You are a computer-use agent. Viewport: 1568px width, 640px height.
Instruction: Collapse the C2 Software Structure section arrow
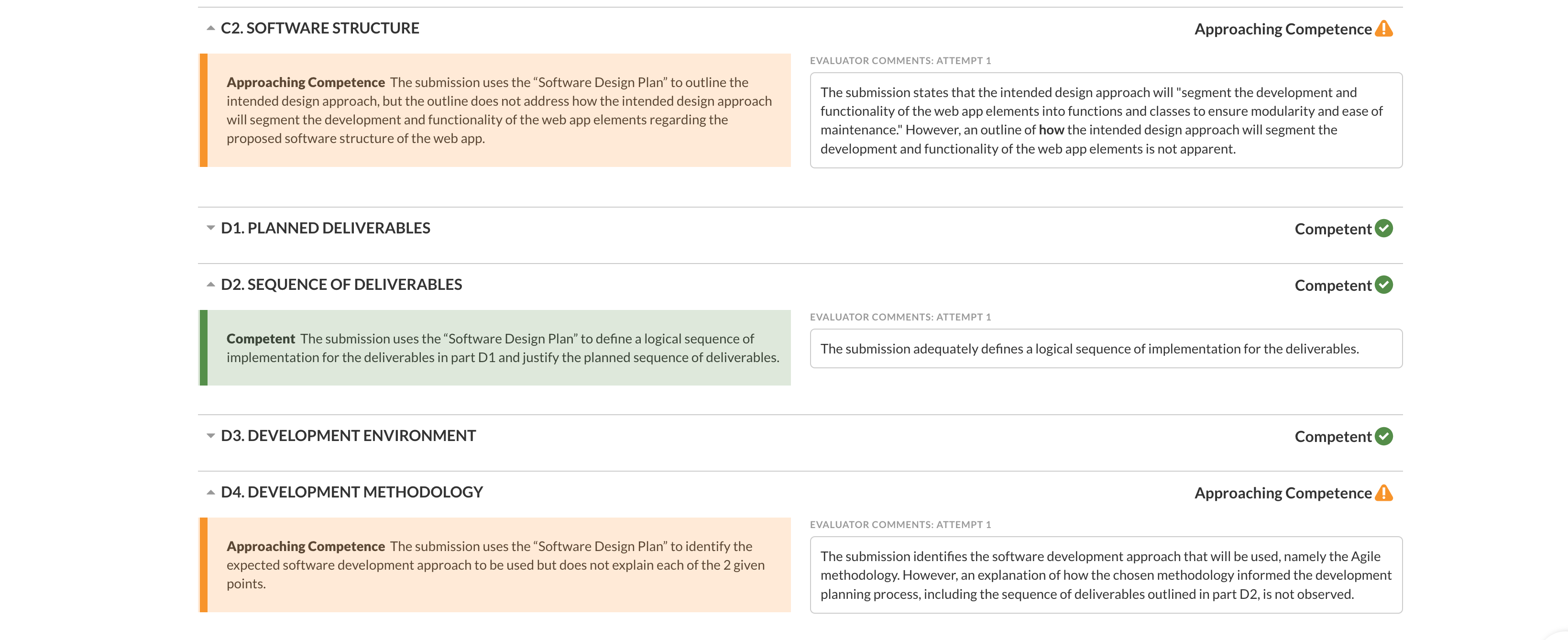[210, 28]
